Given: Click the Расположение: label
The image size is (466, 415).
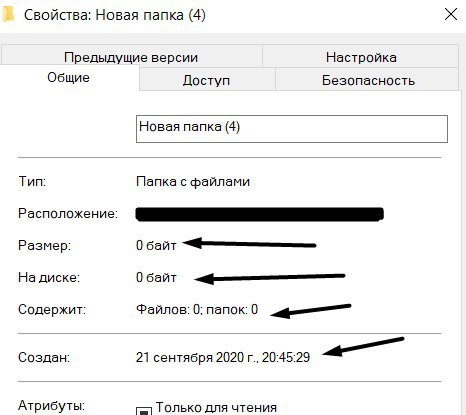Looking at the screenshot, I should (68, 213).
